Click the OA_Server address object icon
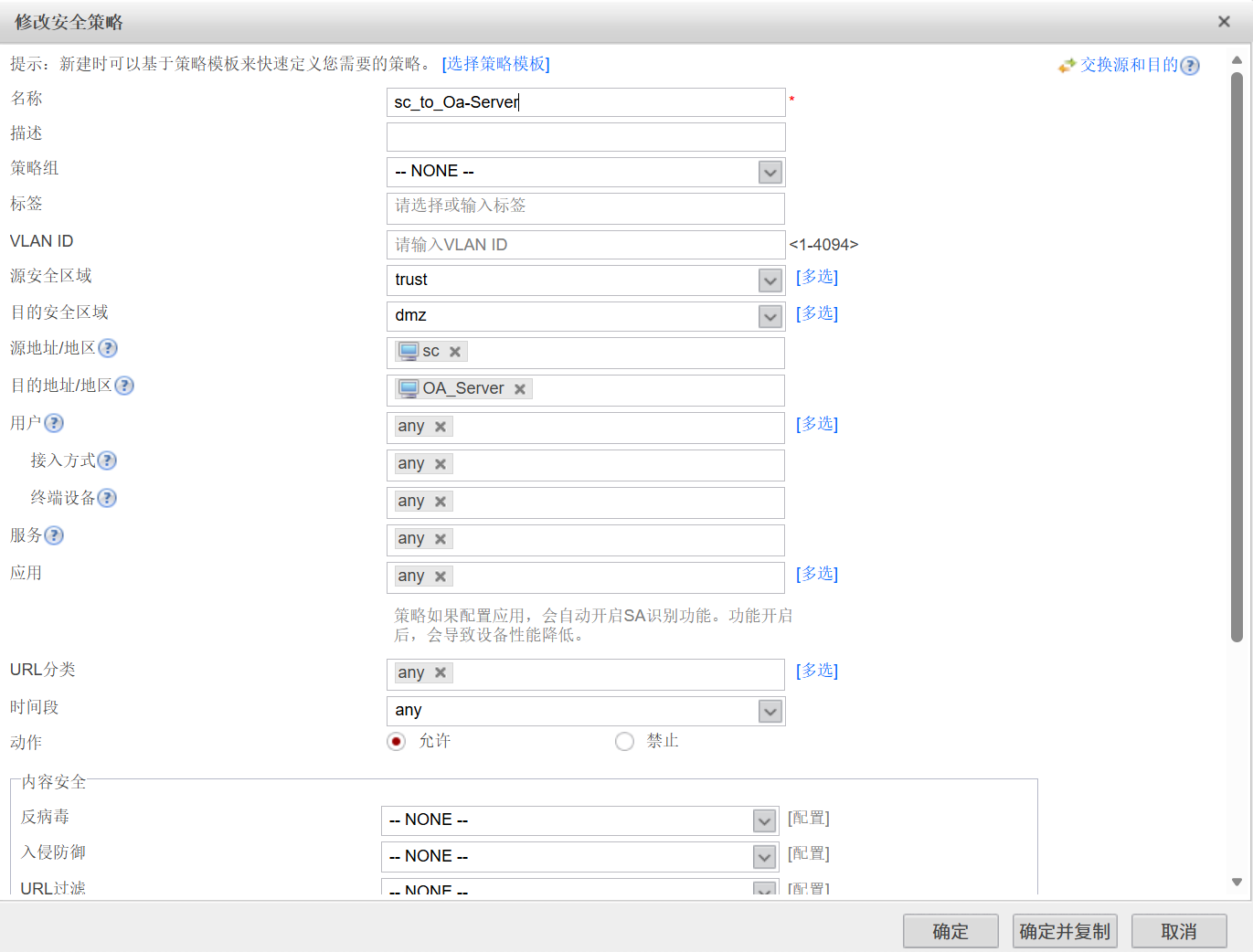Image resolution: width=1253 pixels, height=952 pixels. click(409, 389)
